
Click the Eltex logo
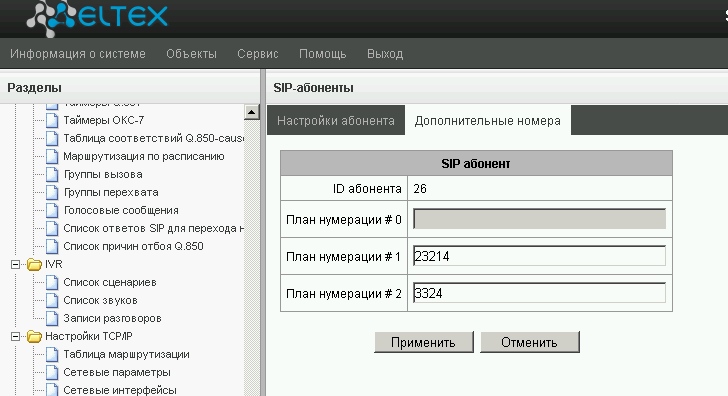97,18
